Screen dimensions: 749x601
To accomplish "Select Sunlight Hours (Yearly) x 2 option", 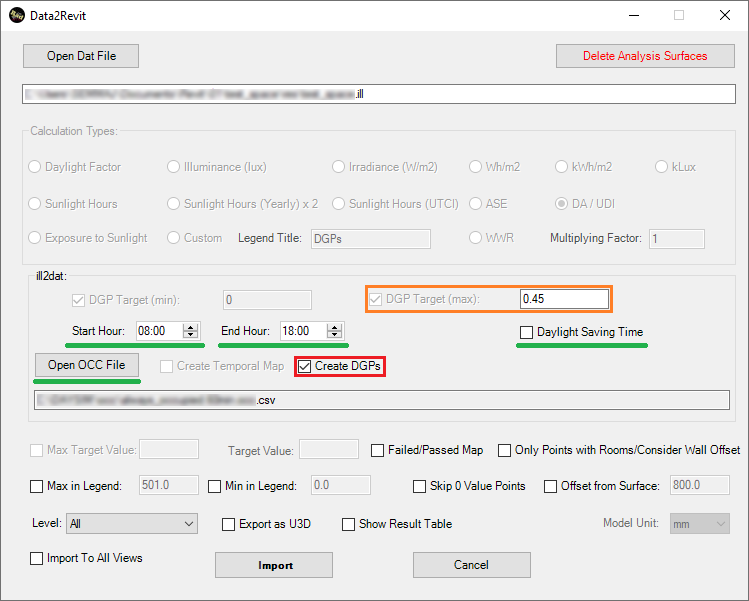I will coord(173,204).
